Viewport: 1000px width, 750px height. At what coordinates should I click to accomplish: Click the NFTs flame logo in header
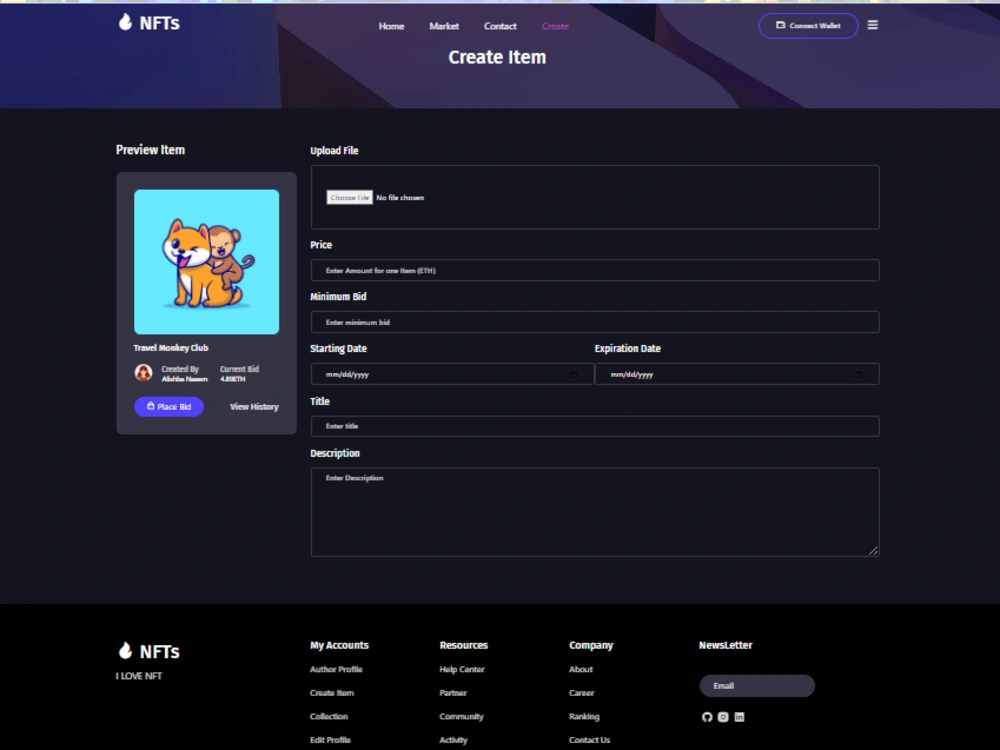click(x=149, y=23)
